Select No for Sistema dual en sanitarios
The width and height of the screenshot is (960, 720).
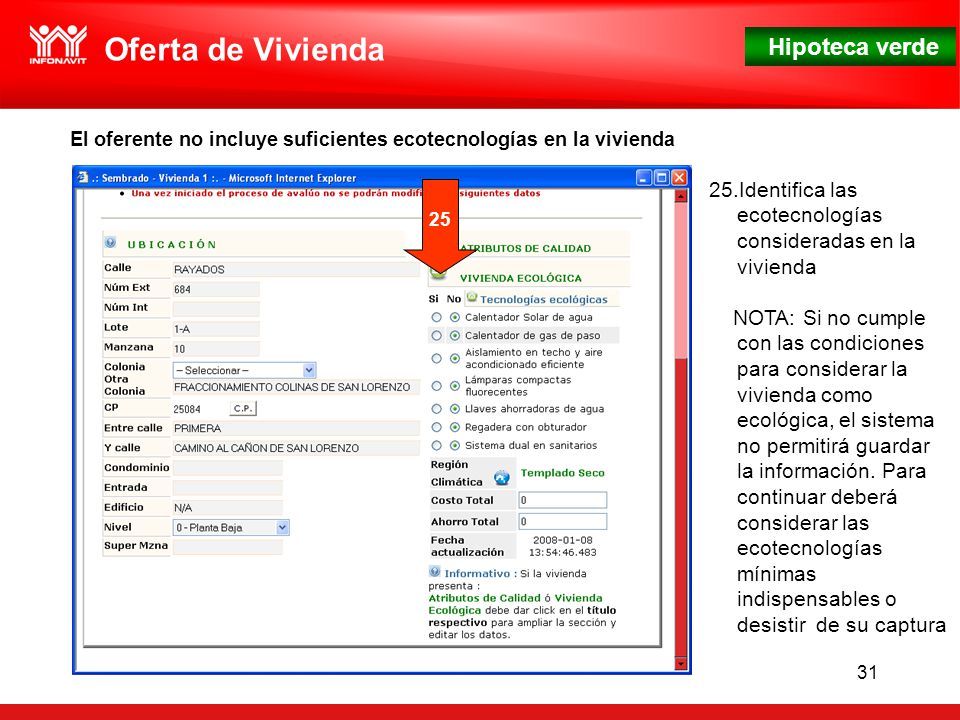[454, 445]
